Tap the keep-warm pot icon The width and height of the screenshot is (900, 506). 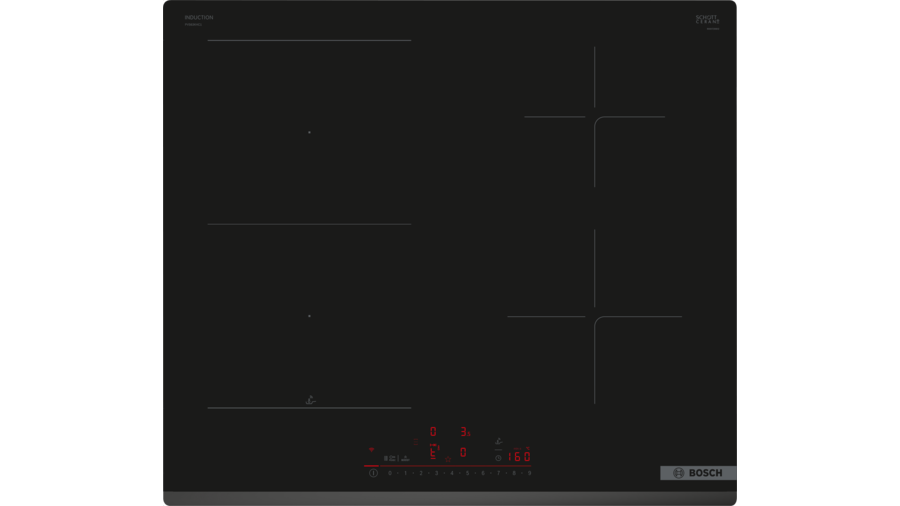[x=405, y=458]
